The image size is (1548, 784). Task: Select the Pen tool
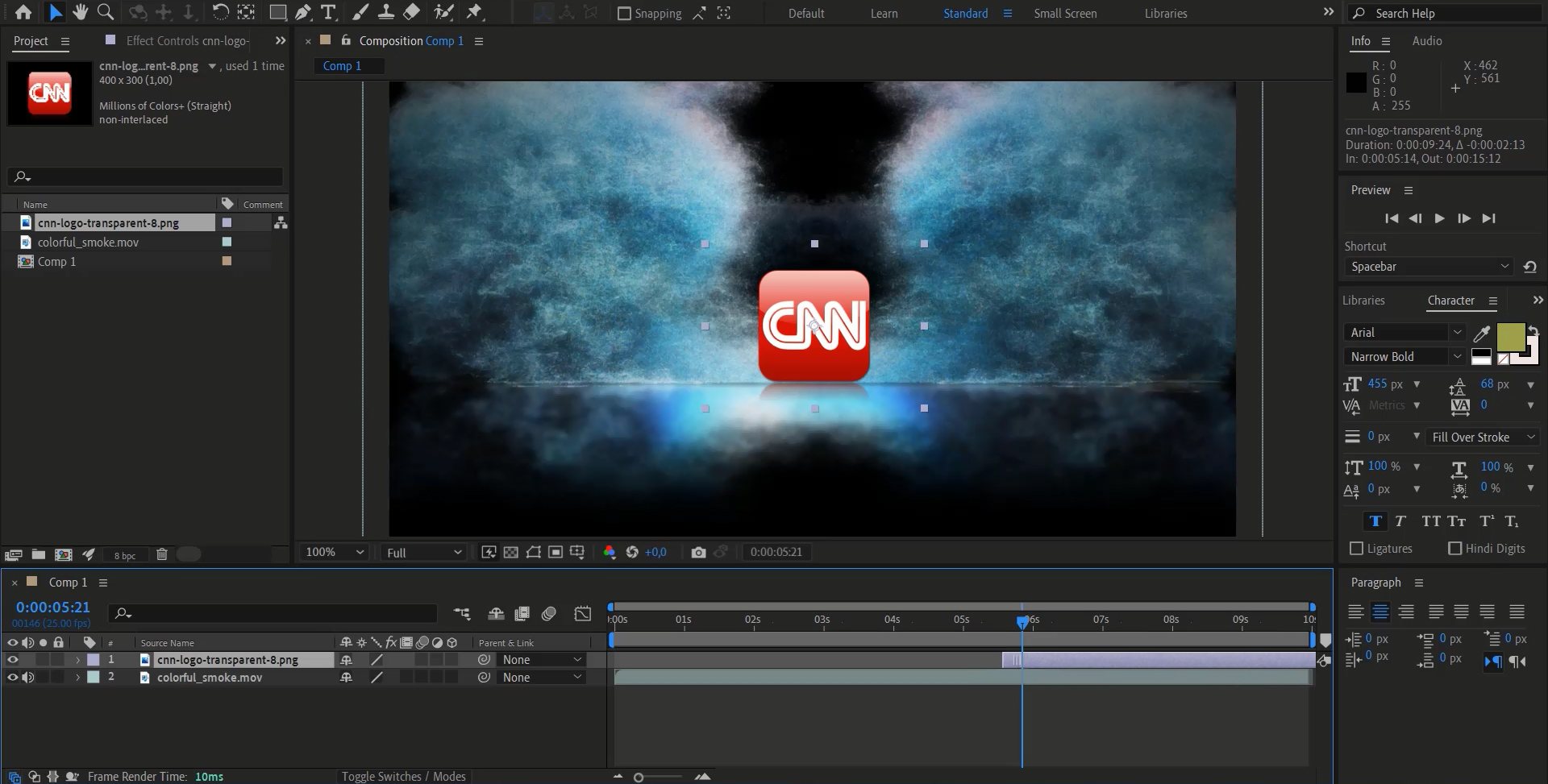302,12
